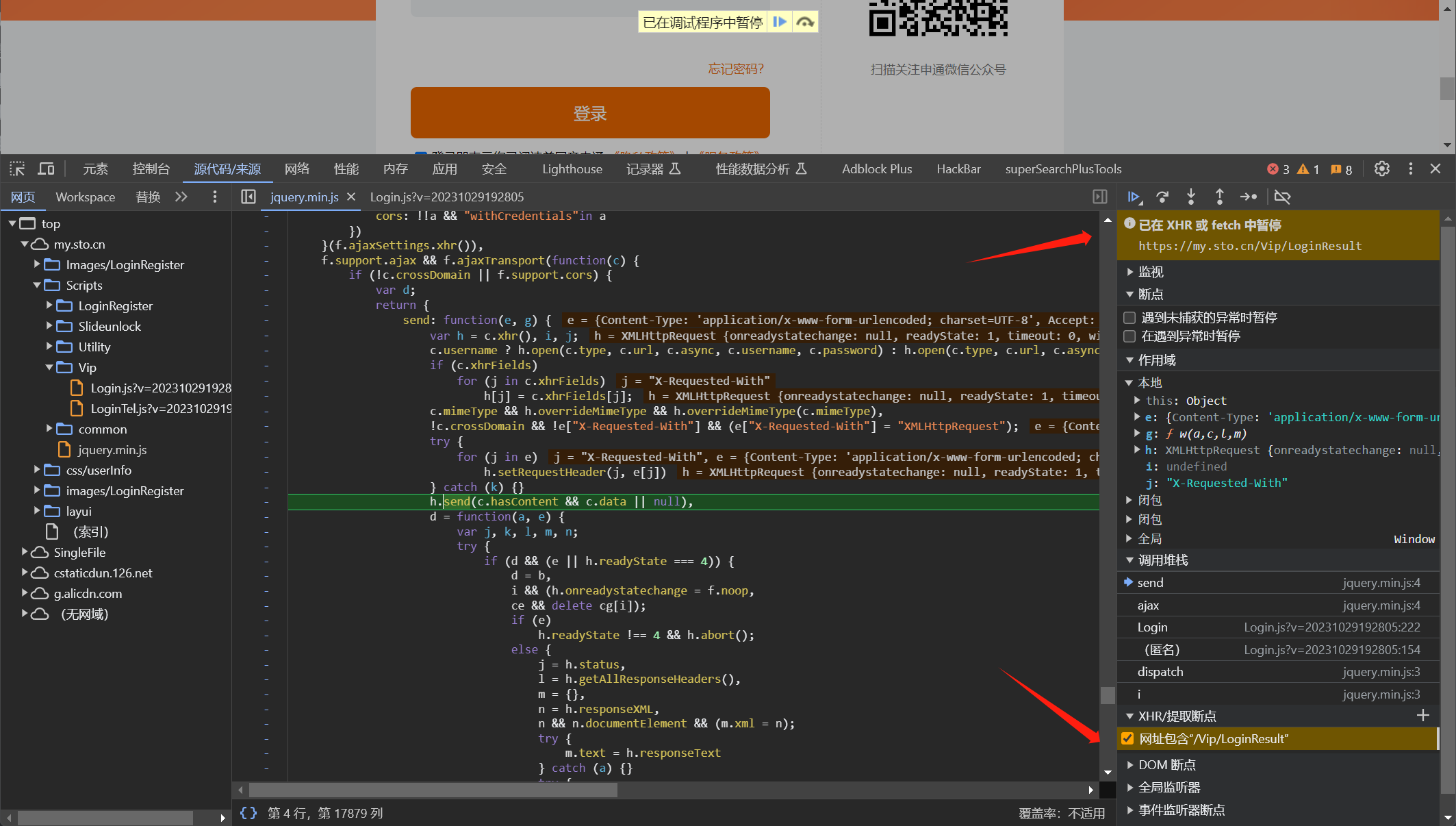This screenshot has height=826, width=1456.
Task: Expand Images/LoginRegister folder
Action: (x=37, y=264)
